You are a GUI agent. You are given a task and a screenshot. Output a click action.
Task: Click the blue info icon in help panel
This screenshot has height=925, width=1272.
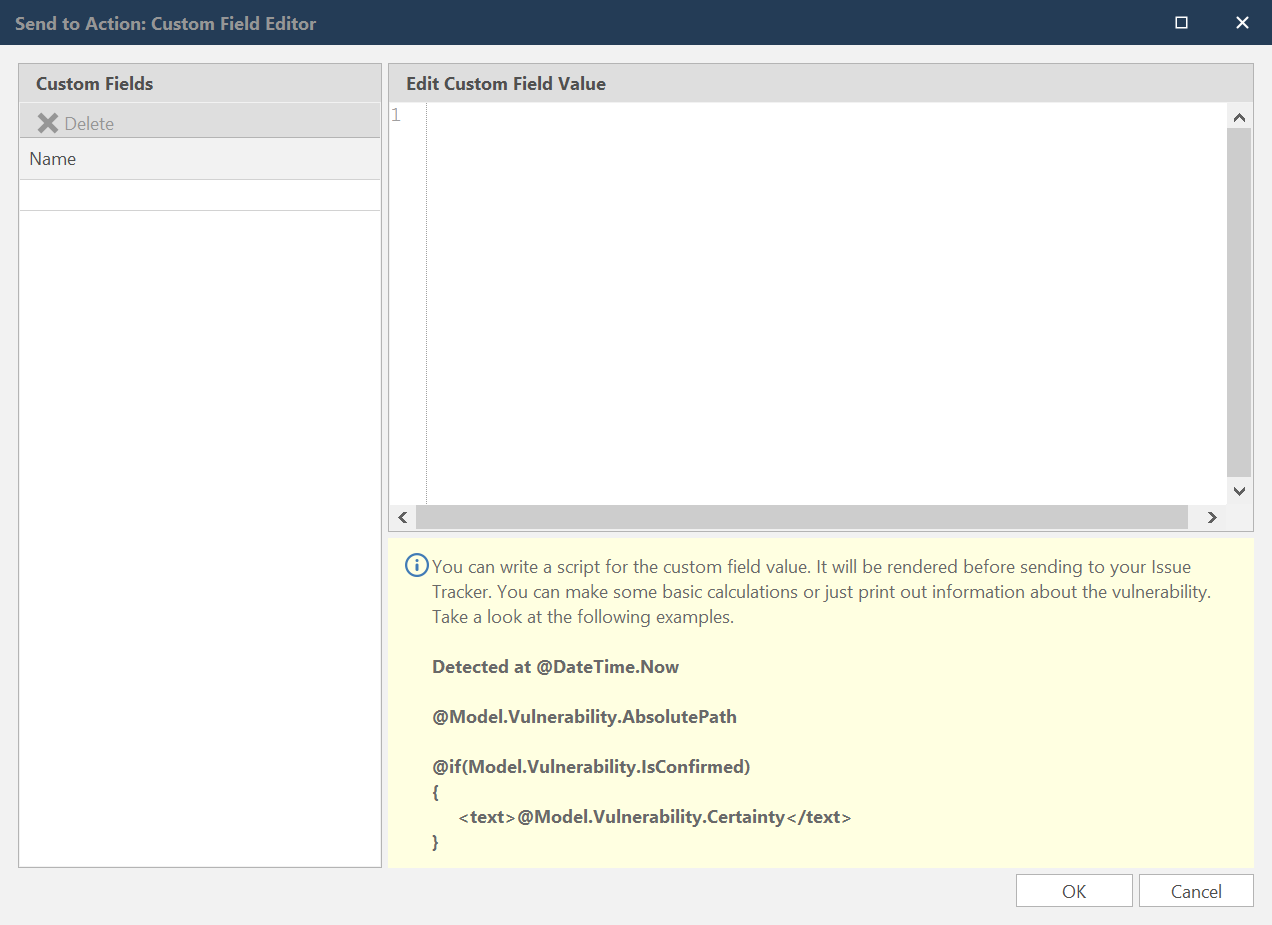point(416,566)
